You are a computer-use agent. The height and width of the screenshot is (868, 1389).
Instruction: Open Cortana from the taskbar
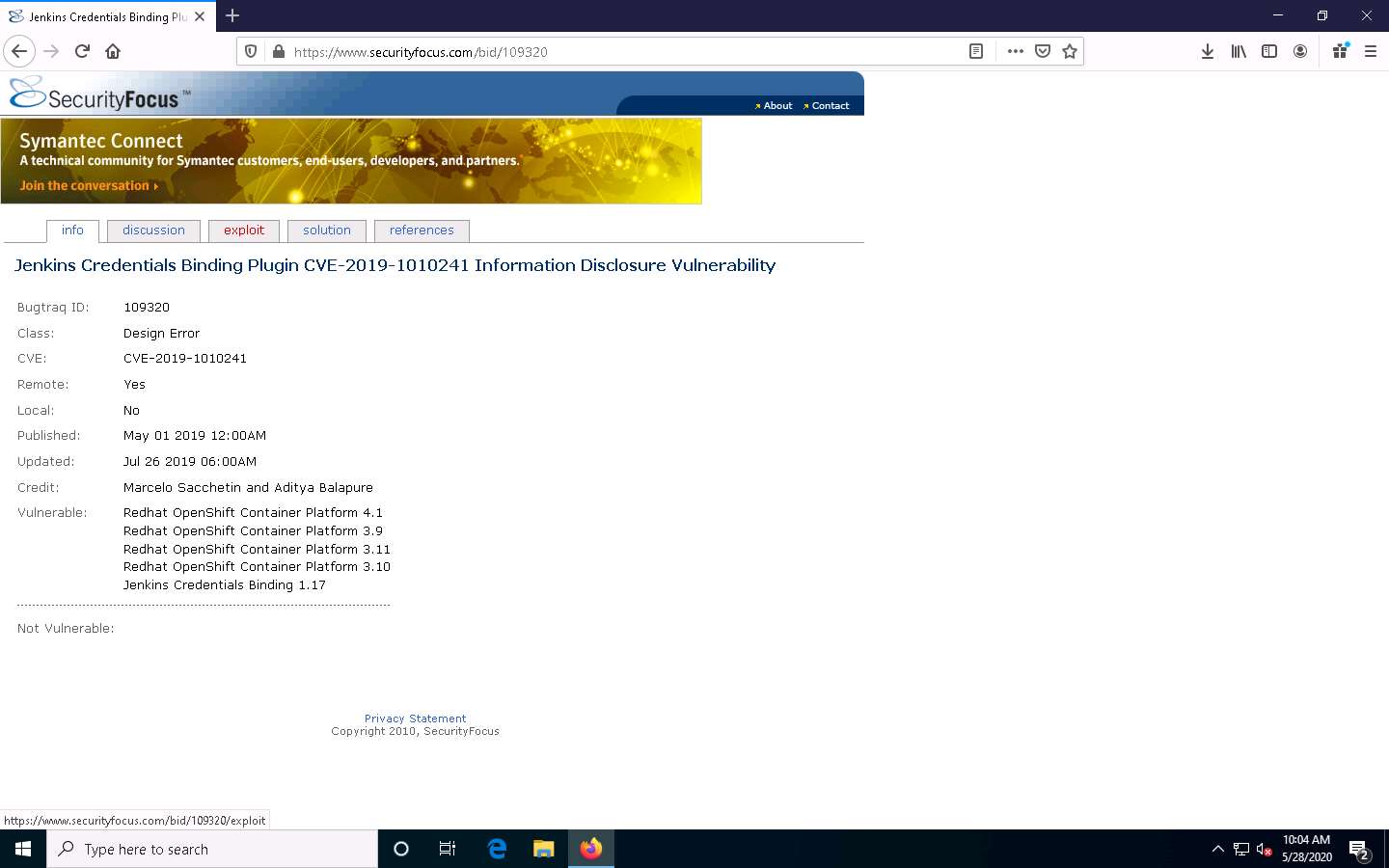[401, 849]
